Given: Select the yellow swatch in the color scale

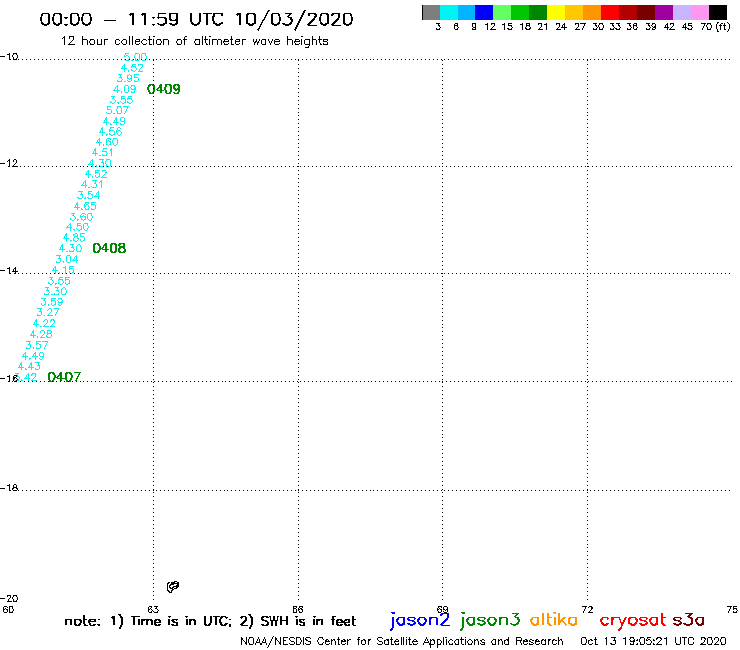Looking at the screenshot, I should coord(556,12).
